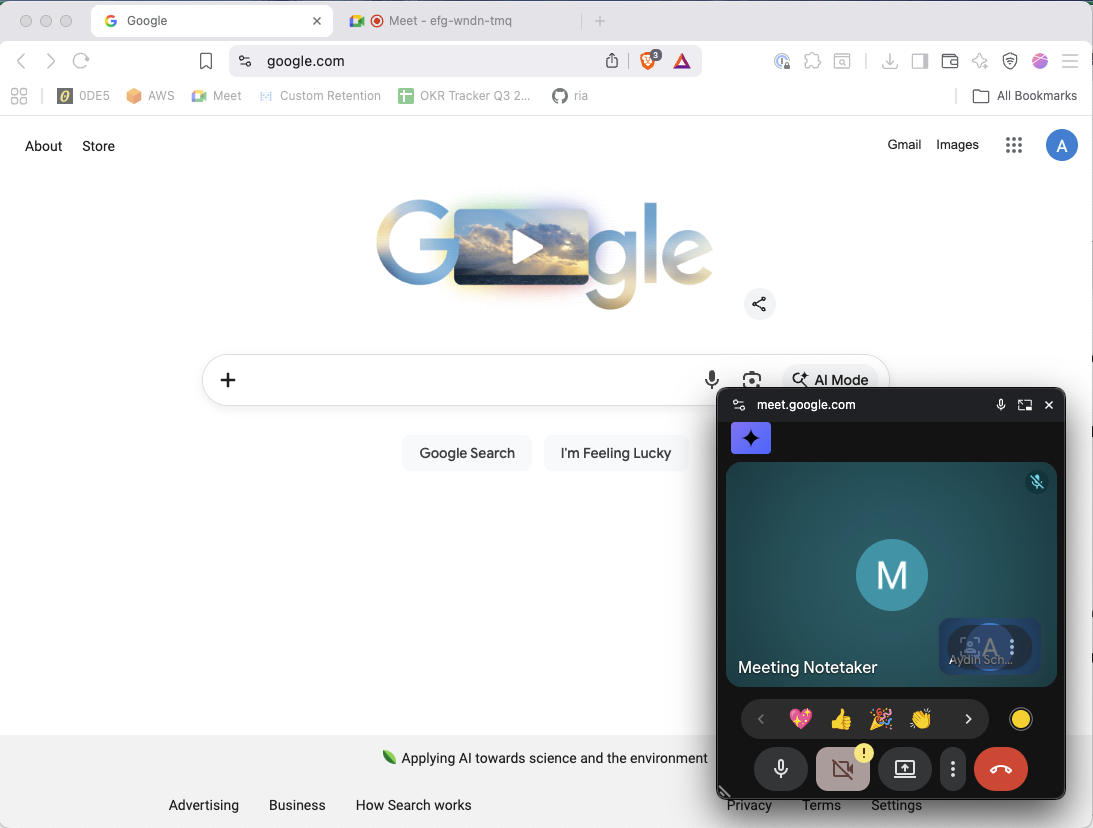
Task: Click the plus icon in search box
Action: 228,380
